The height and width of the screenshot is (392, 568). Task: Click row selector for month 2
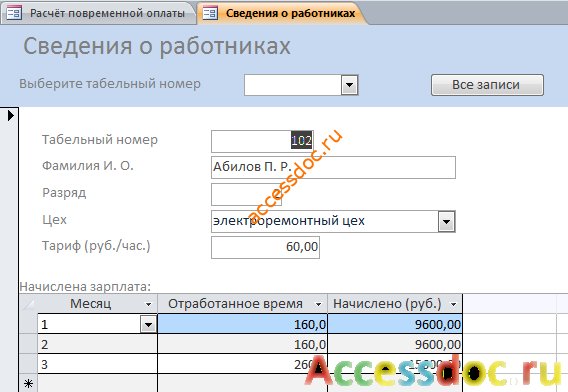click(x=28, y=344)
